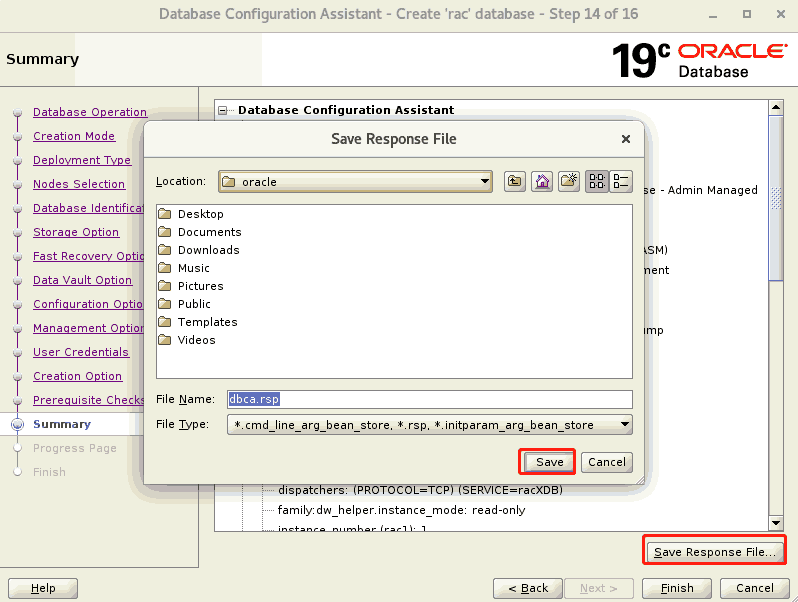The width and height of the screenshot is (798, 602).
Task: Maximize the DBCA window
Action: 747,14
